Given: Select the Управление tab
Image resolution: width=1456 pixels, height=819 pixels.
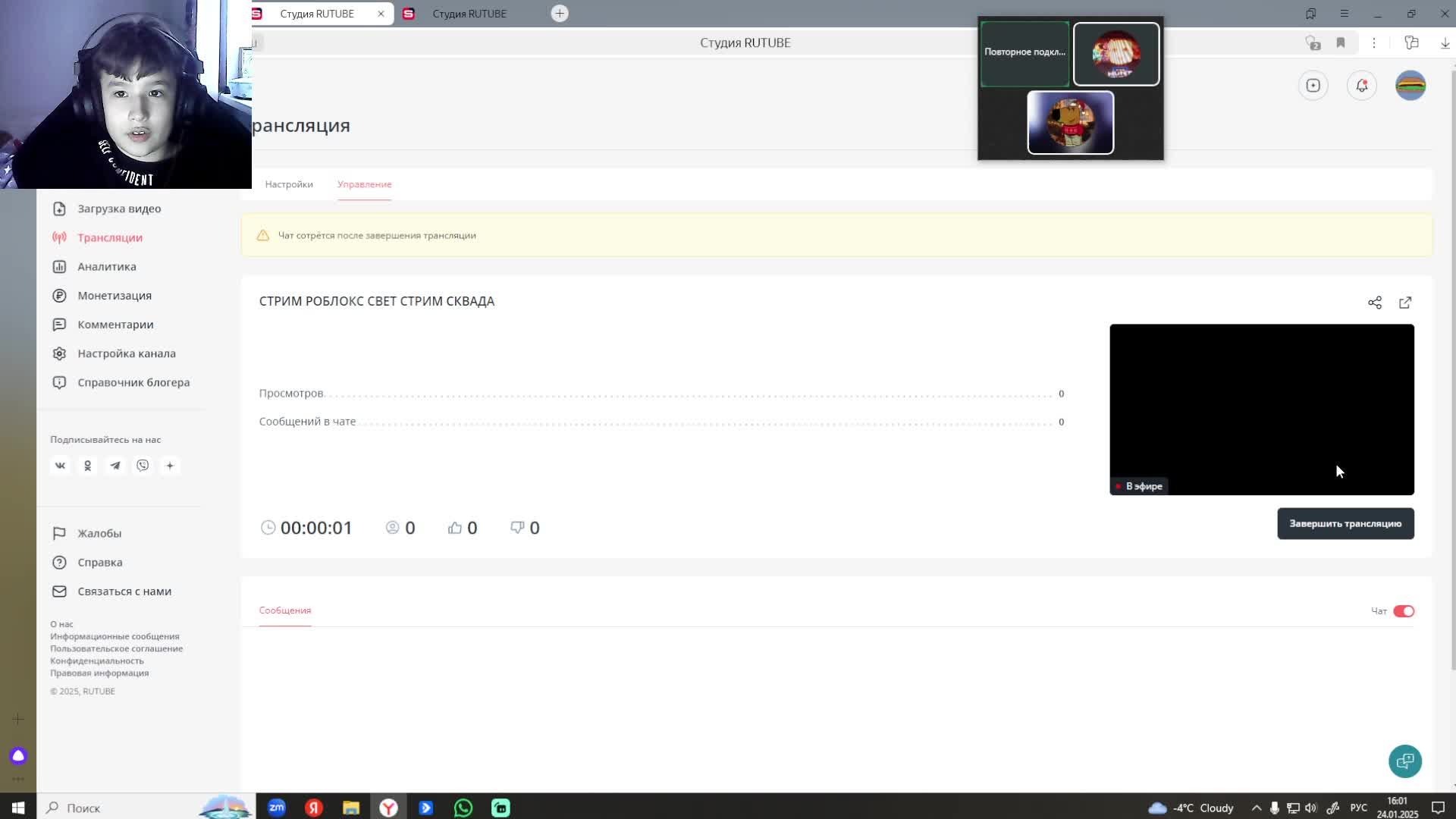Looking at the screenshot, I should (365, 184).
